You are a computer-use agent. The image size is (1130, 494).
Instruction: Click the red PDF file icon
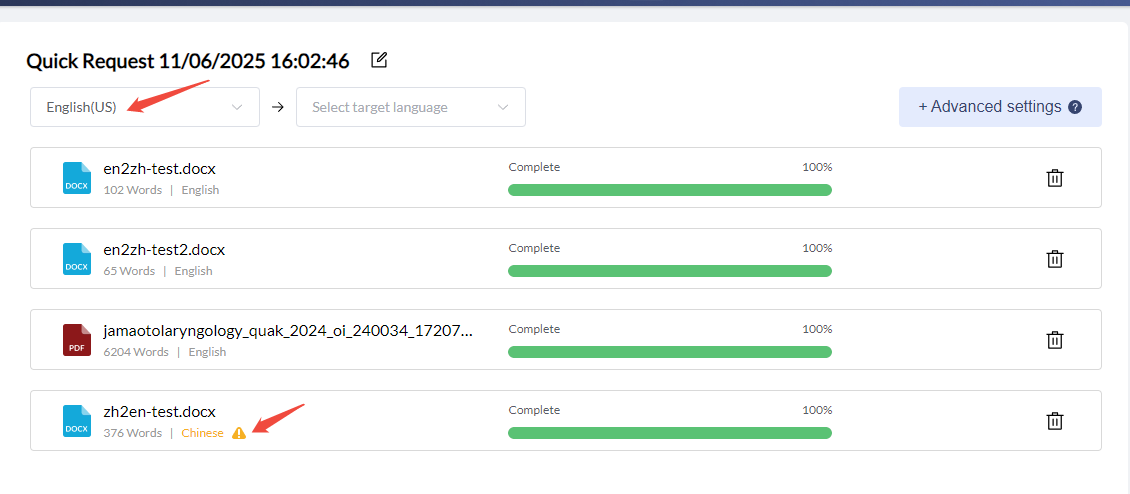point(77,340)
